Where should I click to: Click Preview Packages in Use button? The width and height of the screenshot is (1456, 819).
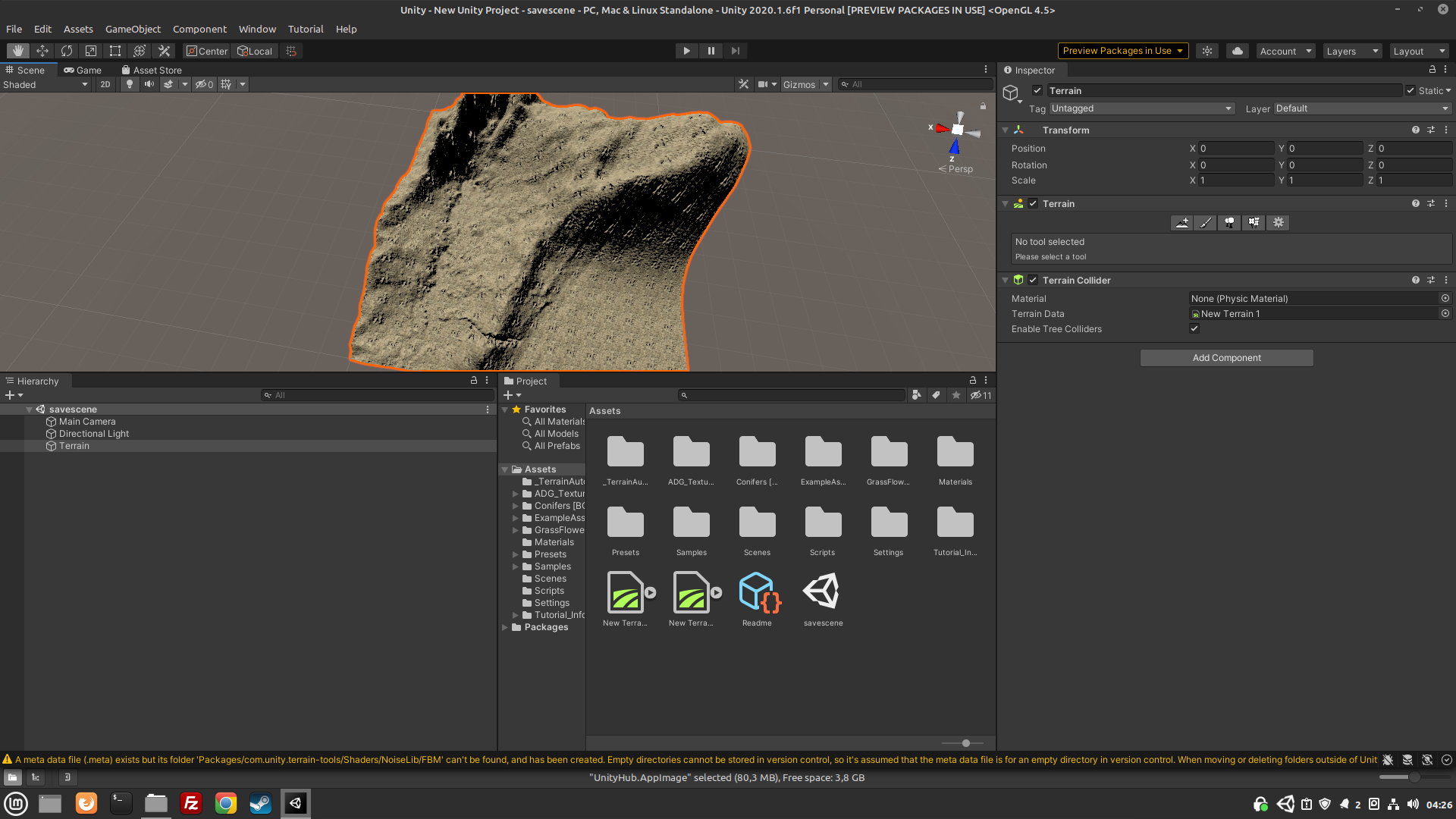click(x=1122, y=51)
